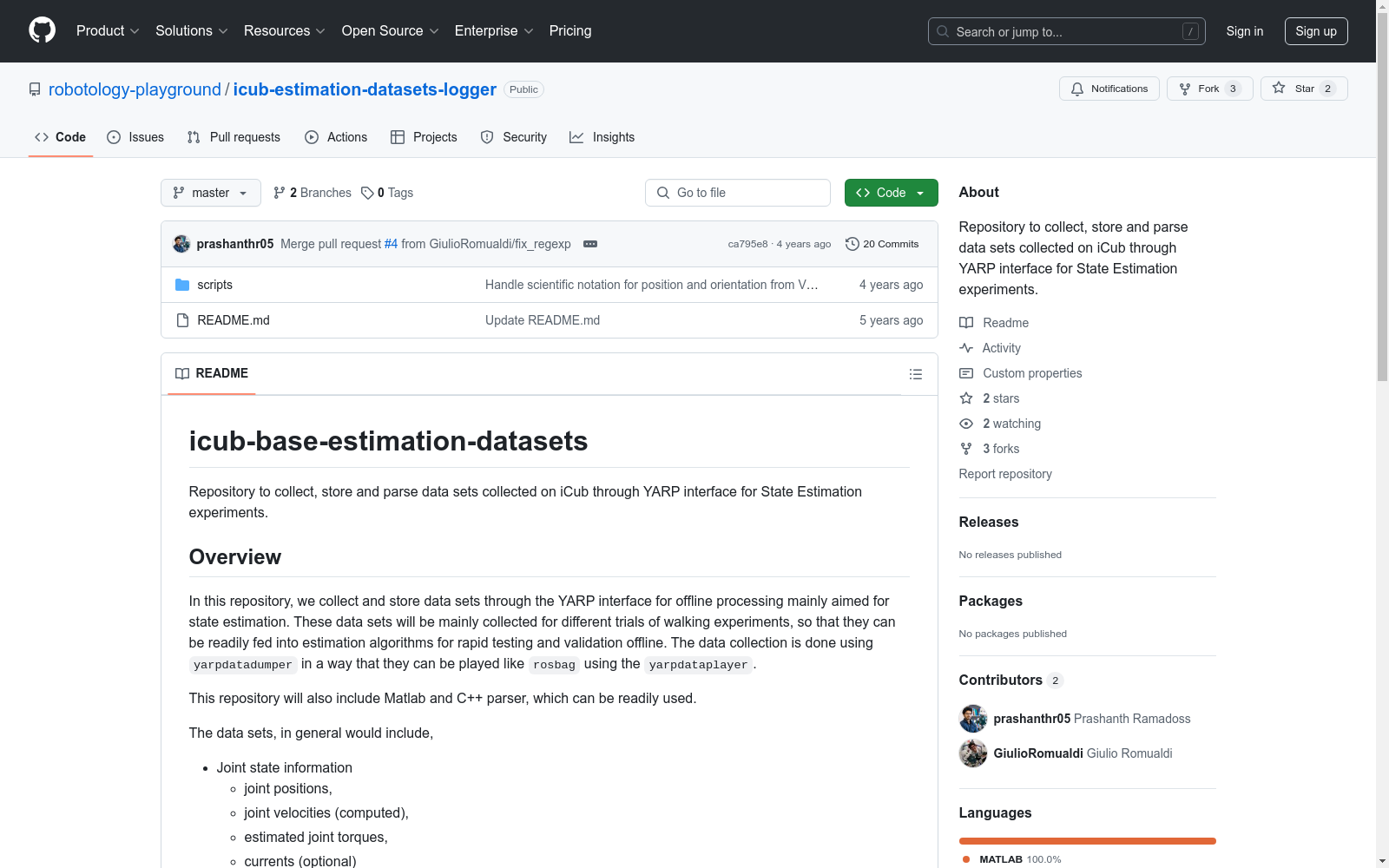
Task: Expand the Open Source dropdown menu
Action: 391,30
